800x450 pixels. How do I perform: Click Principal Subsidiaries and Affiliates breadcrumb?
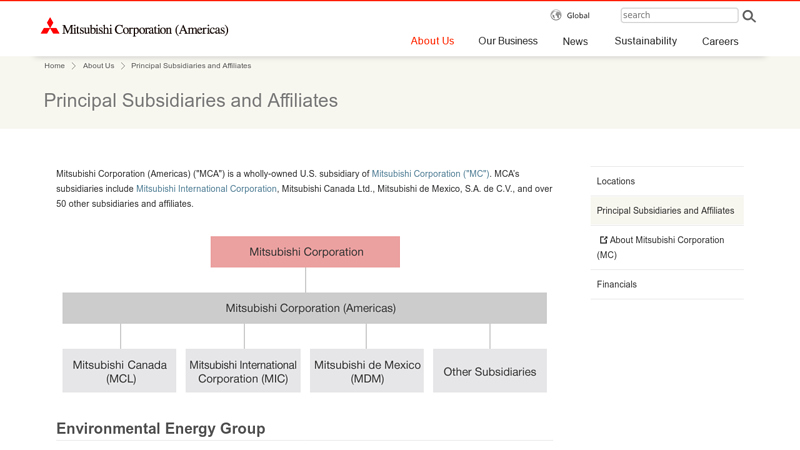191,66
